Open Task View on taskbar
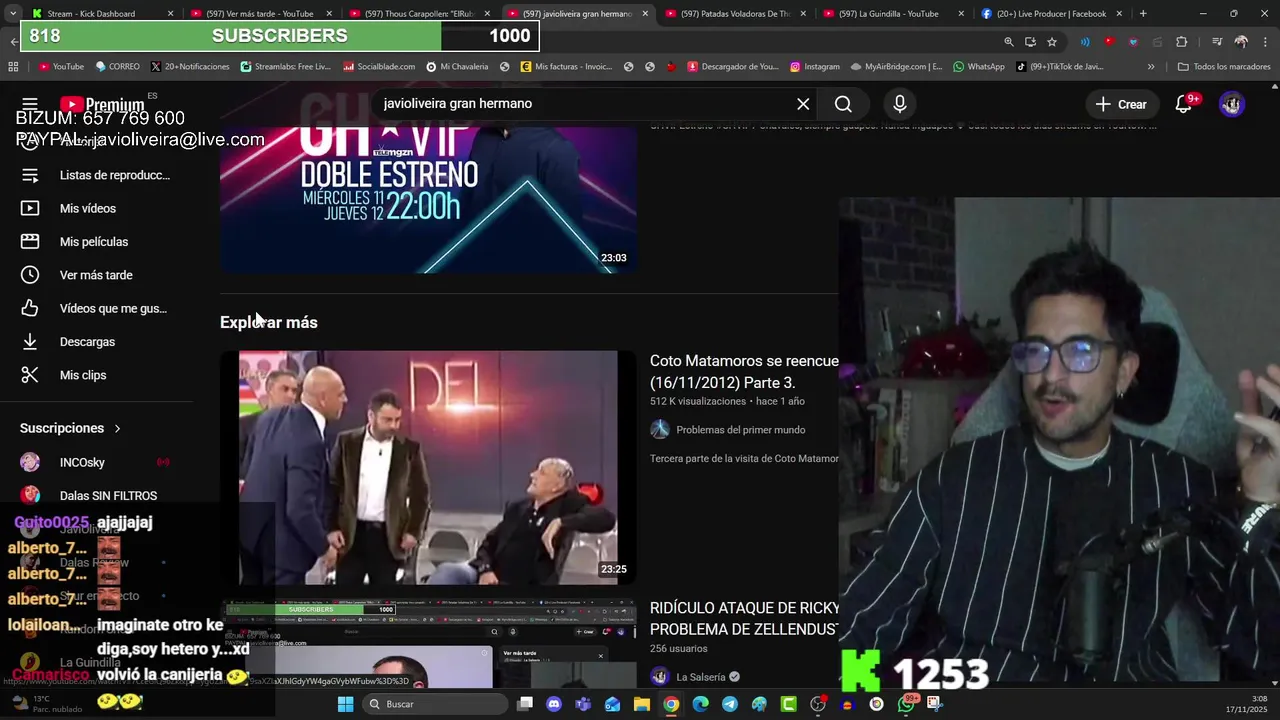The width and height of the screenshot is (1280, 720). coord(525,704)
